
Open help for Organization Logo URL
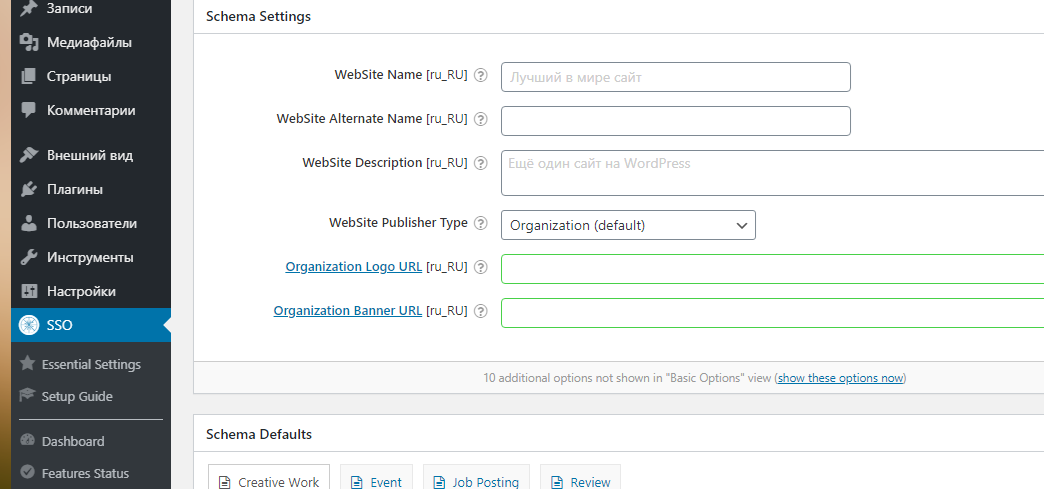[481, 267]
